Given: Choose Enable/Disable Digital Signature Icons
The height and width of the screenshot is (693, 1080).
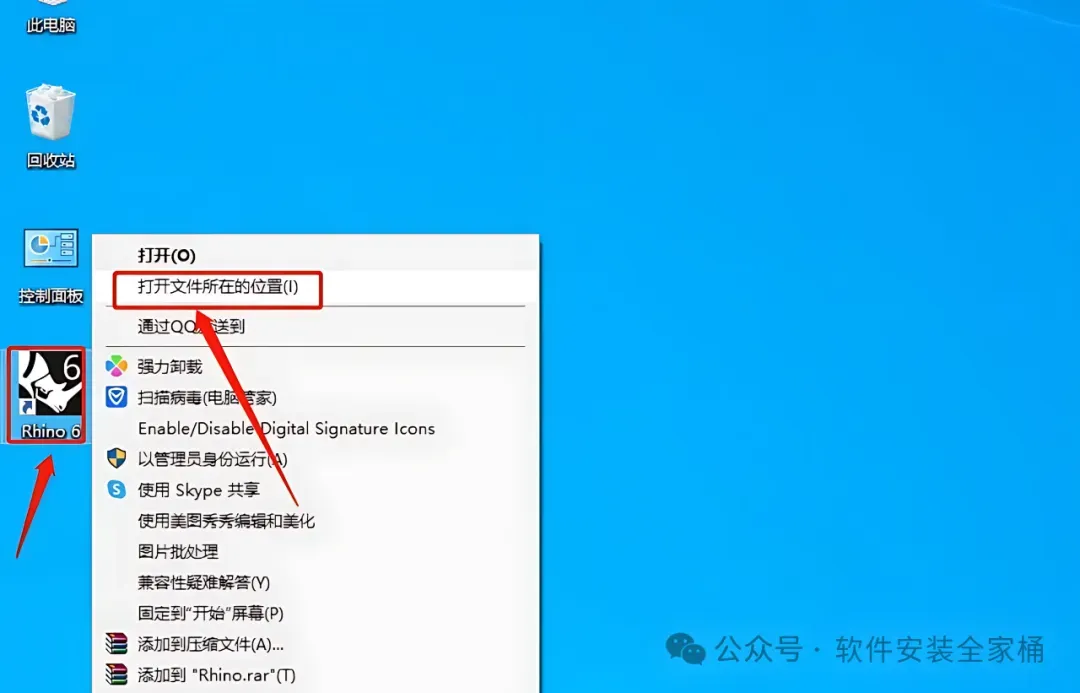Looking at the screenshot, I should (x=315, y=428).
